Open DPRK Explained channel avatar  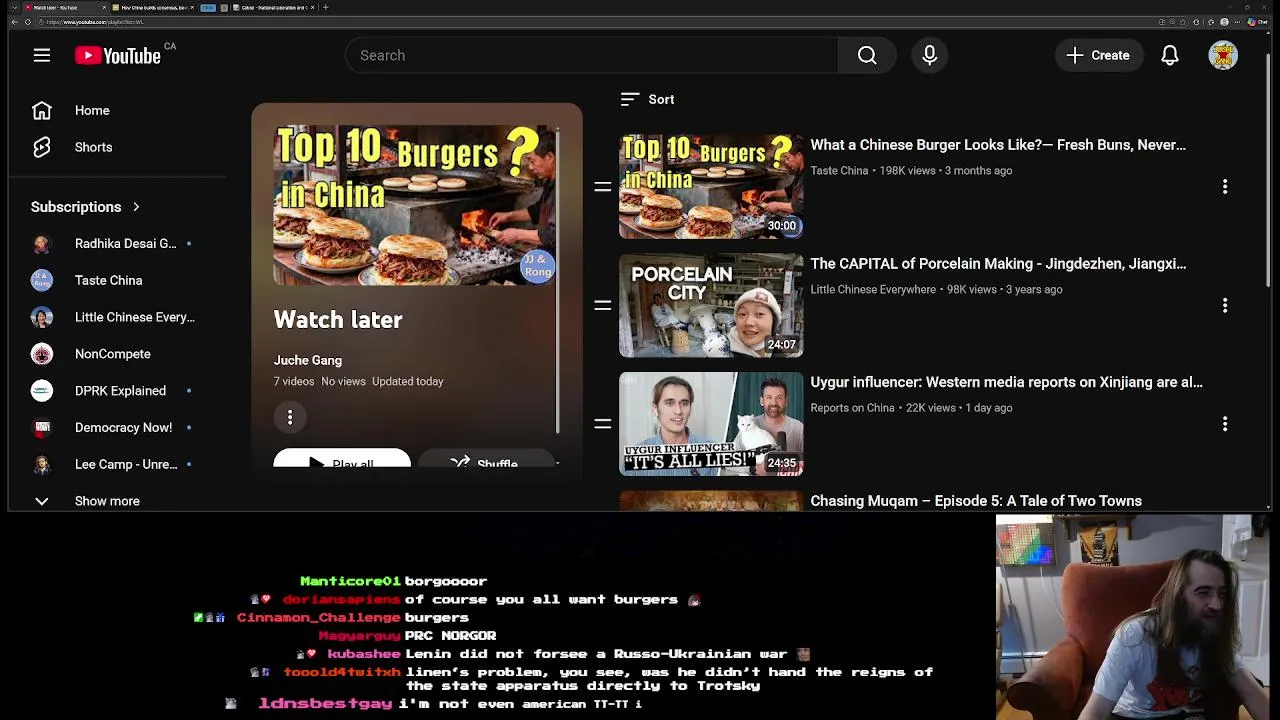pos(41,390)
